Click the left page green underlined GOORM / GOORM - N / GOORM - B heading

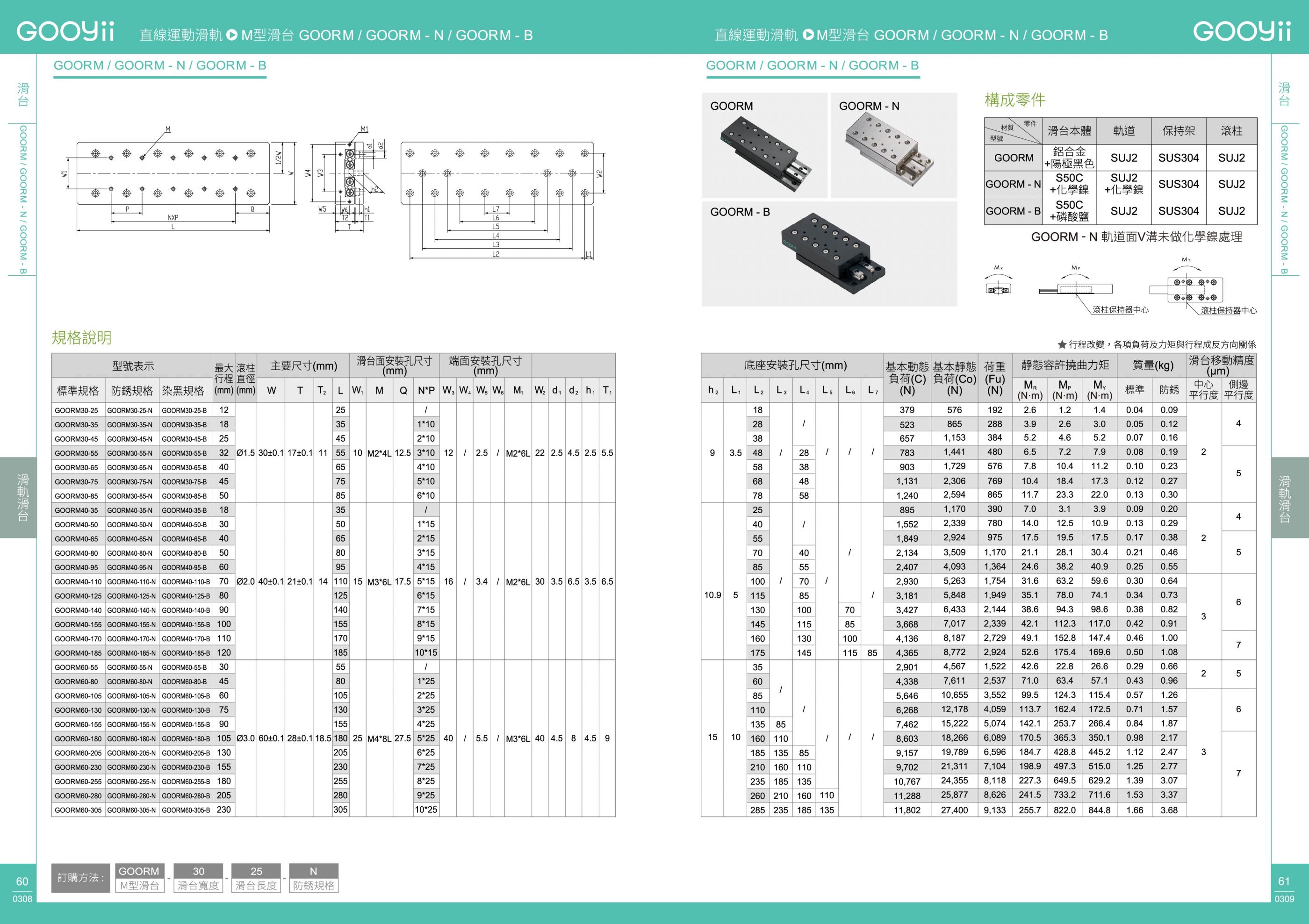[x=159, y=65]
